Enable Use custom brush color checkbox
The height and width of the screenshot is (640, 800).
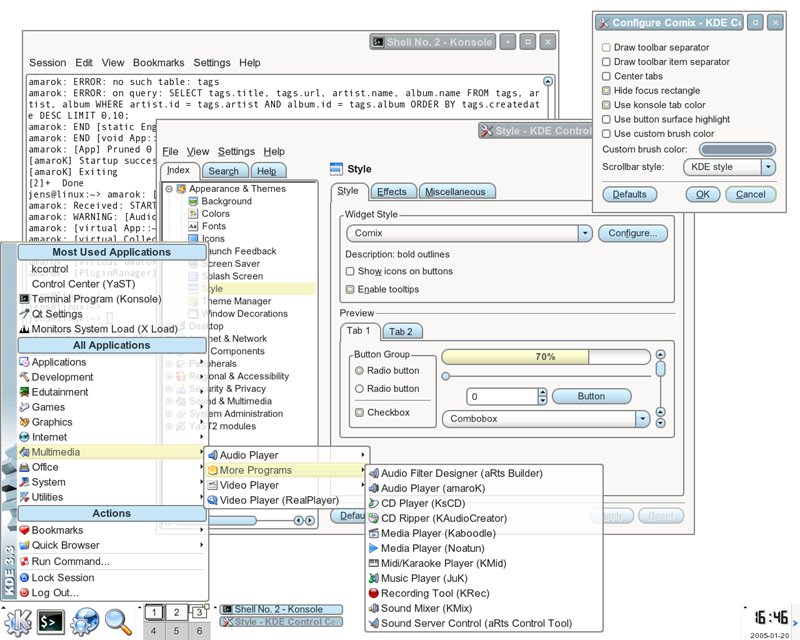click(606, 134)
